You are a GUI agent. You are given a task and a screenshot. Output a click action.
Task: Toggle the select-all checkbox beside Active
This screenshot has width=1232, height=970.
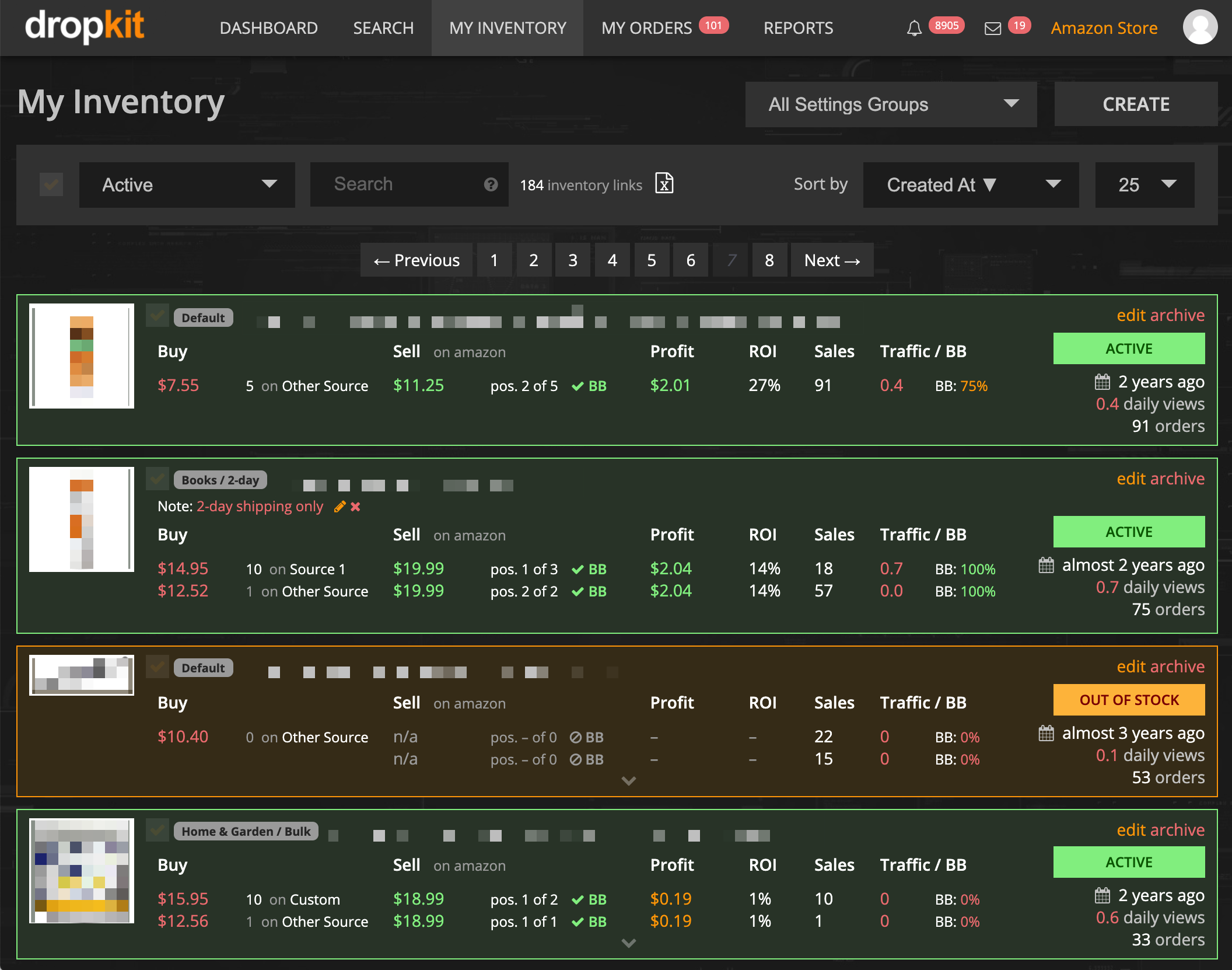(51, 184)
